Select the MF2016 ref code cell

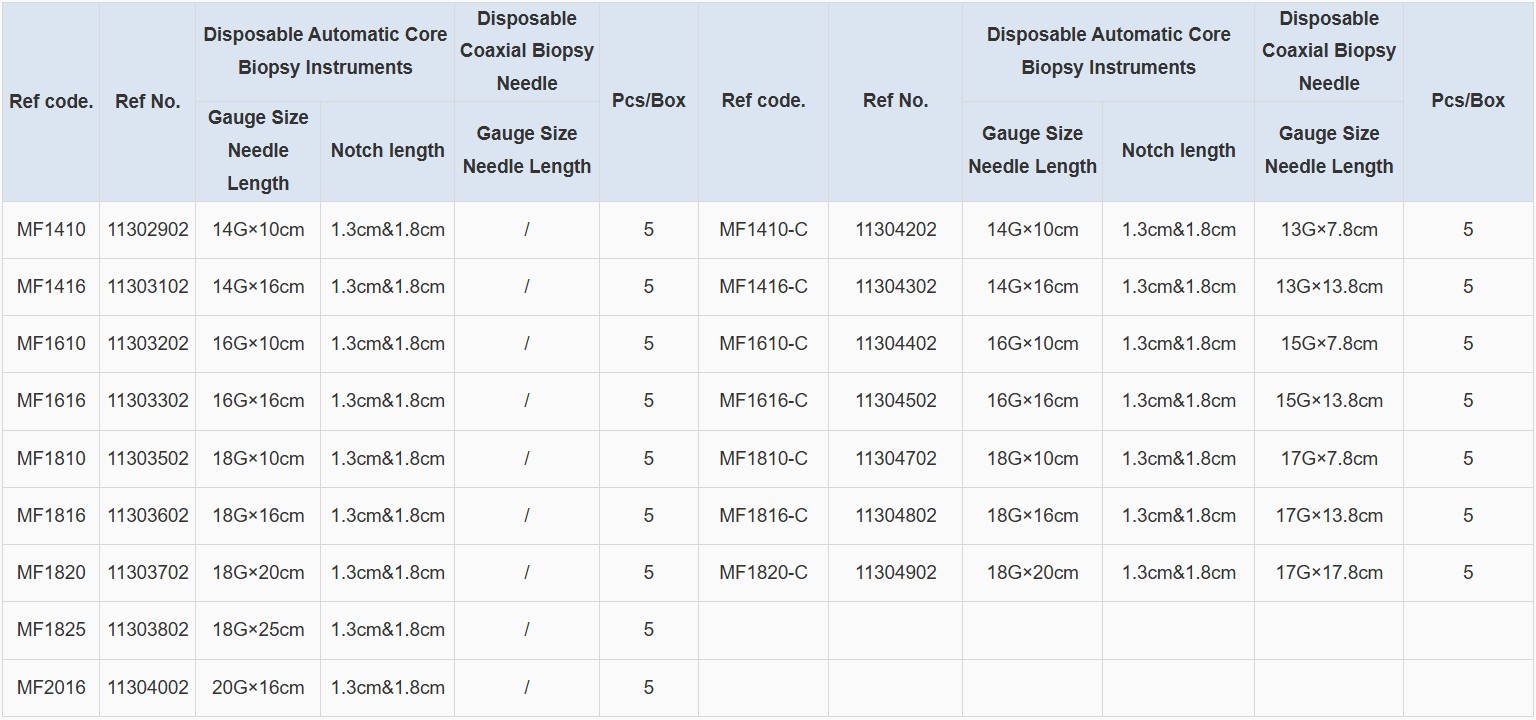point(51,687)
